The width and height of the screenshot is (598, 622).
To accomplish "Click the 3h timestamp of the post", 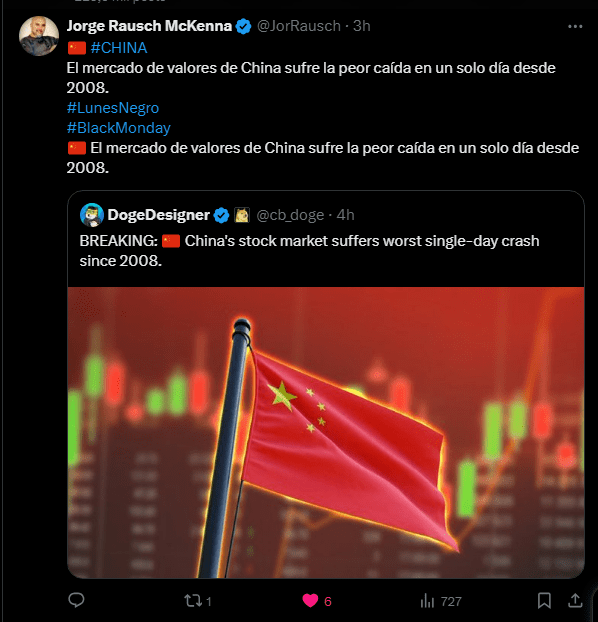I will click(361, 26).
